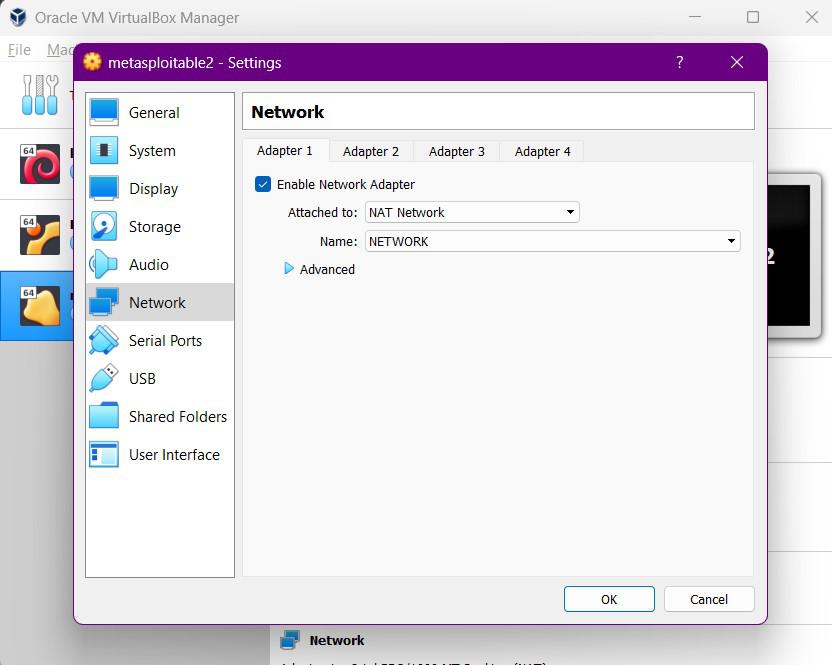Select the Audio category label

[x=149, y=264]
